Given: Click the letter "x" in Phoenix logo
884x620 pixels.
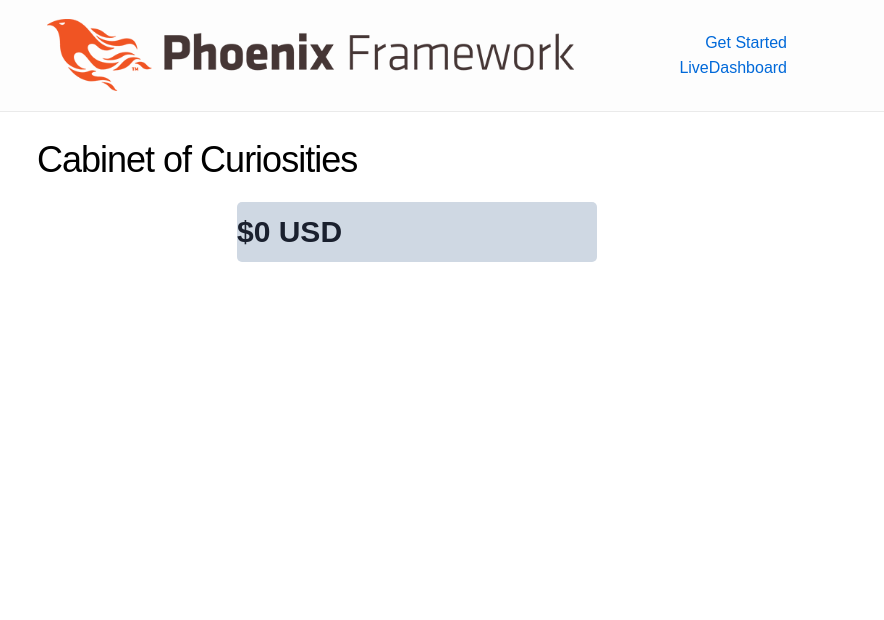Looking at the screenshot, I should (320, 54).
